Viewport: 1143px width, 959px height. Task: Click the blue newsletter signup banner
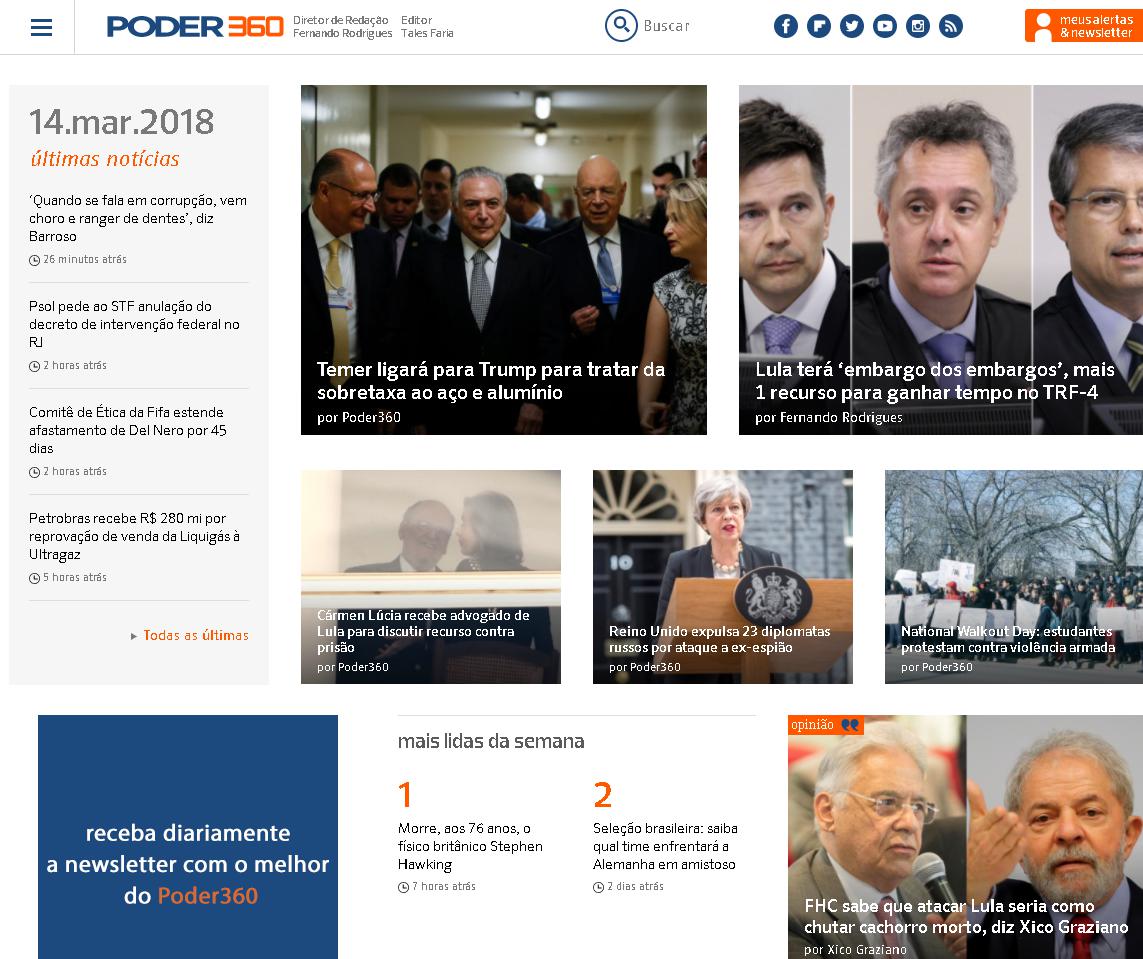coord(188,837)
